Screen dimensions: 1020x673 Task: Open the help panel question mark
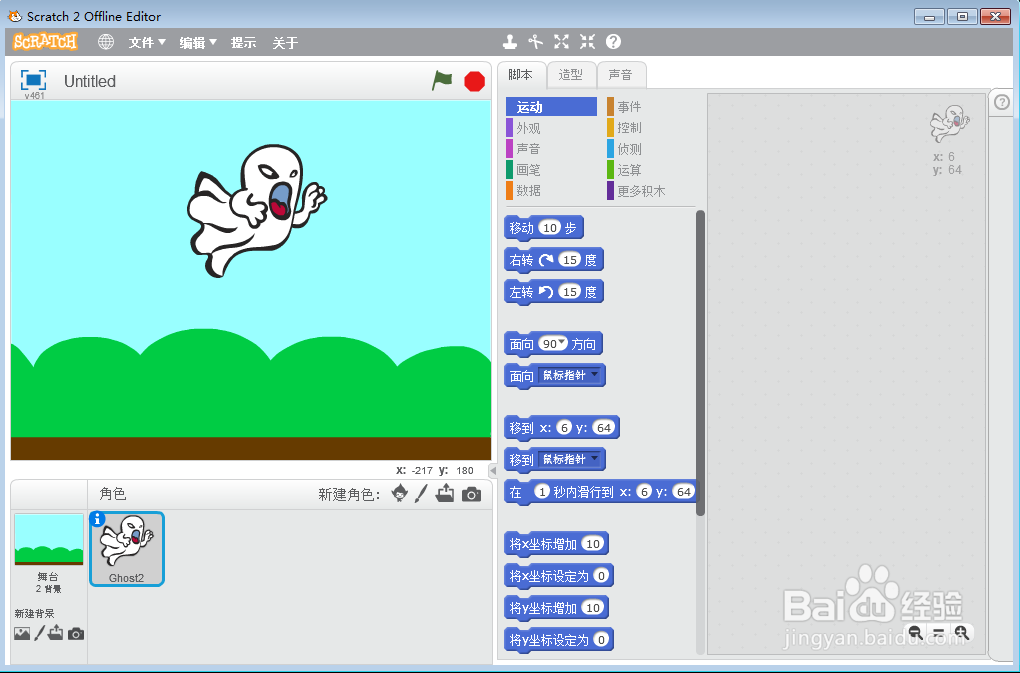click(x=1002, y=102)
